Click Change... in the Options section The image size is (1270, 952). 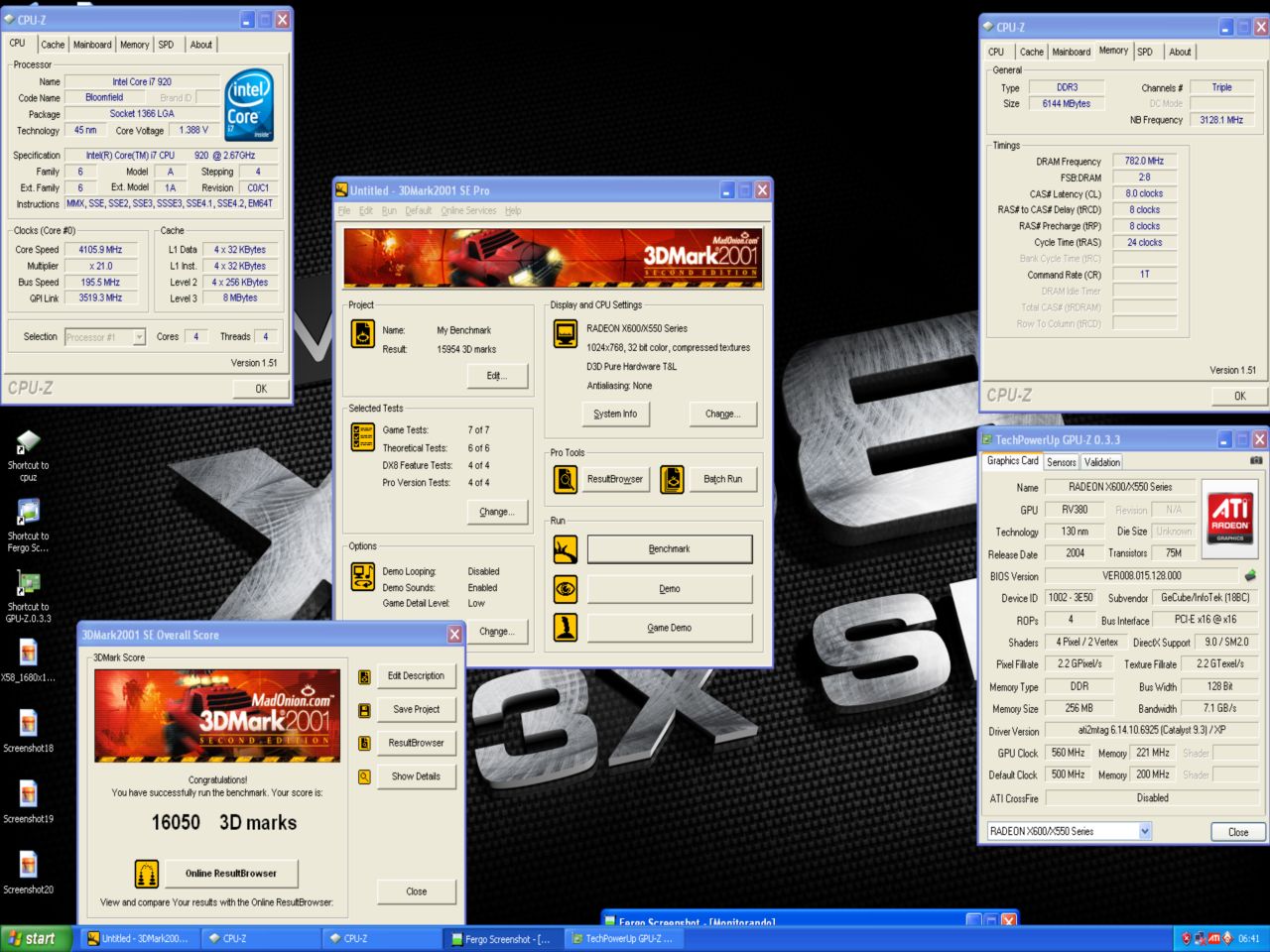pos(496,631)
